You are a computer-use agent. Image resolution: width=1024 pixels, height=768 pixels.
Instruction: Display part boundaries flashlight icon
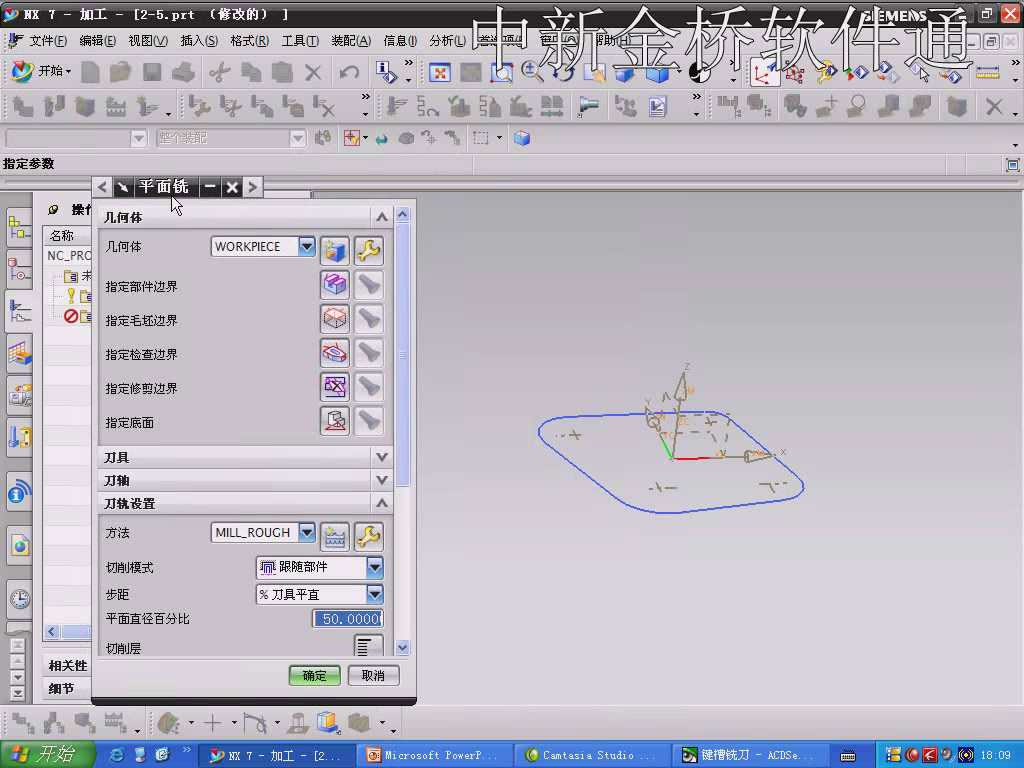(x=369, y=285)
